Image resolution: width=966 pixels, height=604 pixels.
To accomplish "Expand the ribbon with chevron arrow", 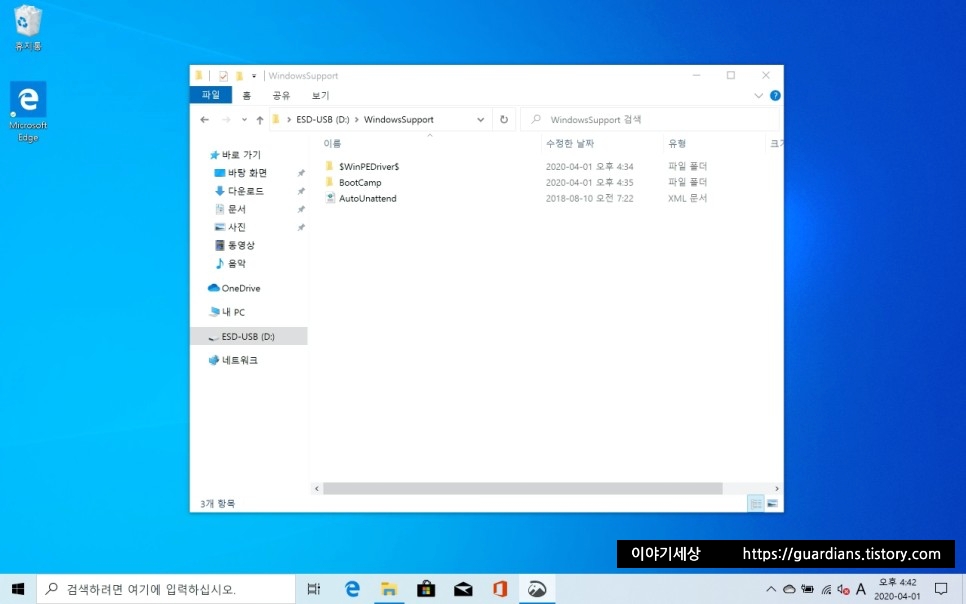I will (758, 96).
